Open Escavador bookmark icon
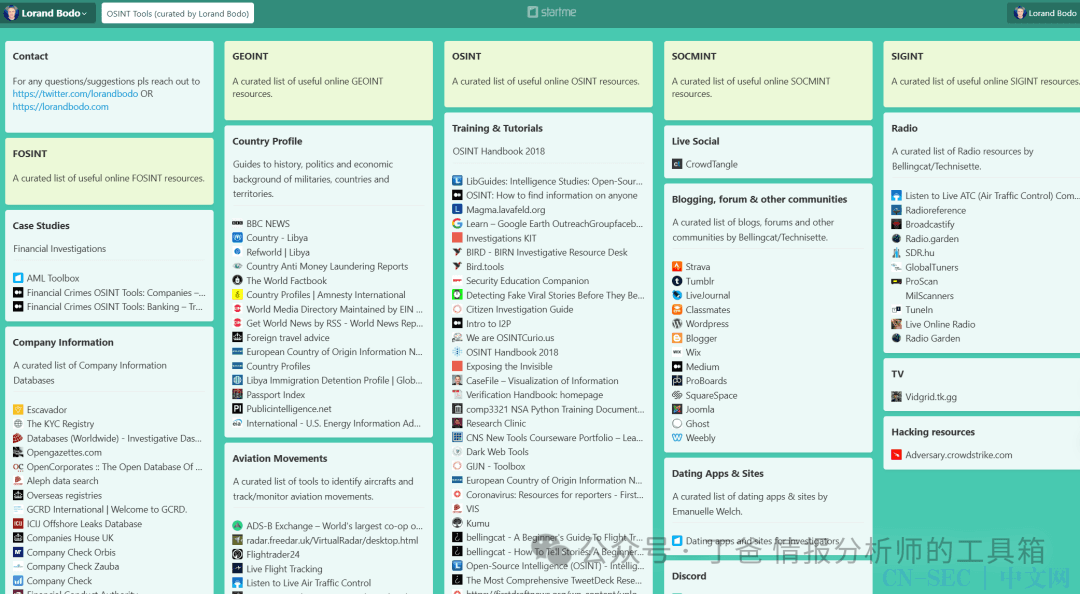 (18, 410)
